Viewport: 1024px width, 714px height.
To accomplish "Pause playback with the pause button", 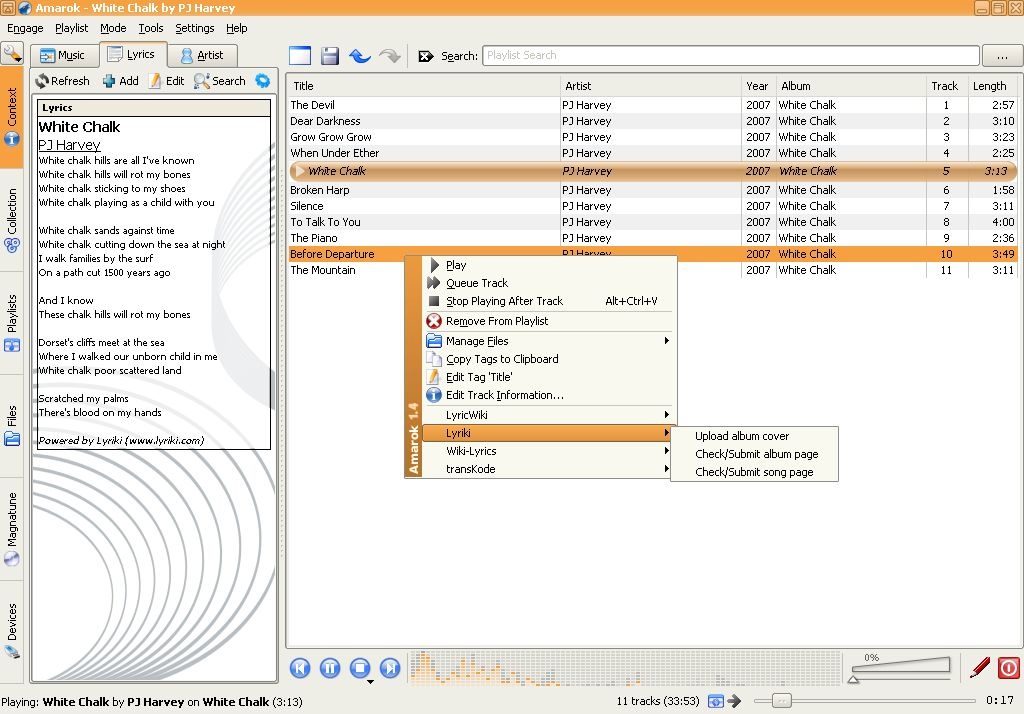I will point(330,668).
